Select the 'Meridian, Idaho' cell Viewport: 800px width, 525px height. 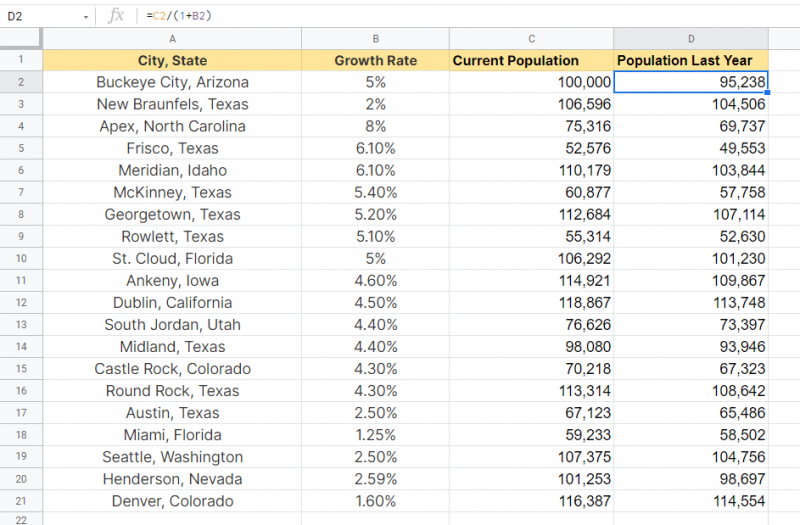172,170
